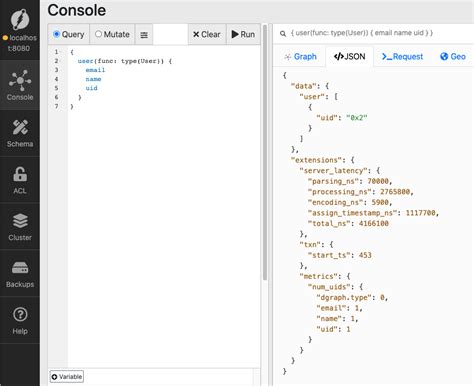Open the query options settings icon
The image size is (474, 386).
144,35
